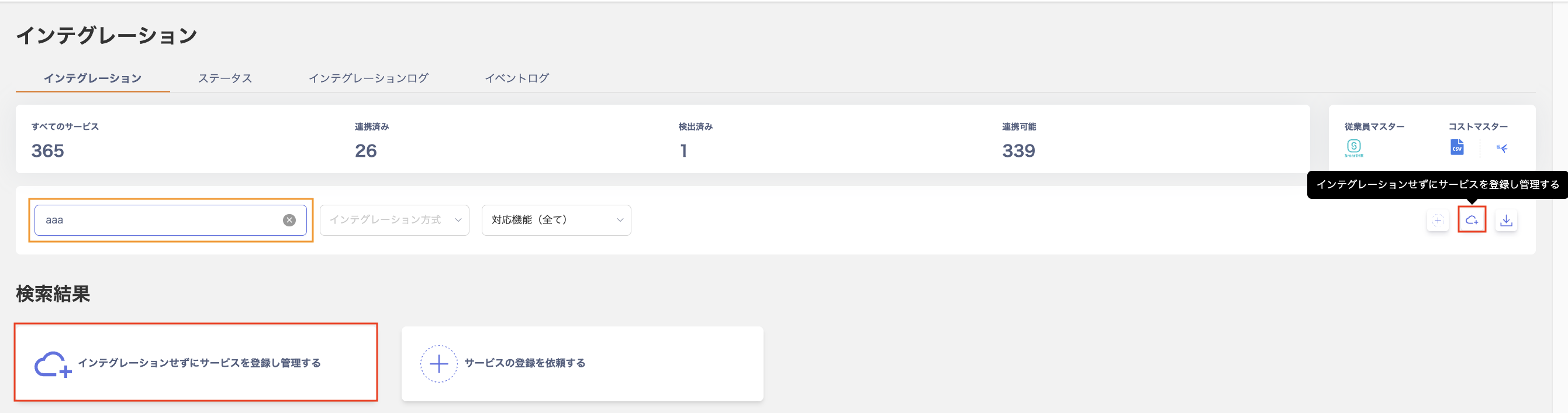Viewport: 1568px width, 413px height.
Task: Filter by the 連携済み count of 26
Action: tap(366, 150)
